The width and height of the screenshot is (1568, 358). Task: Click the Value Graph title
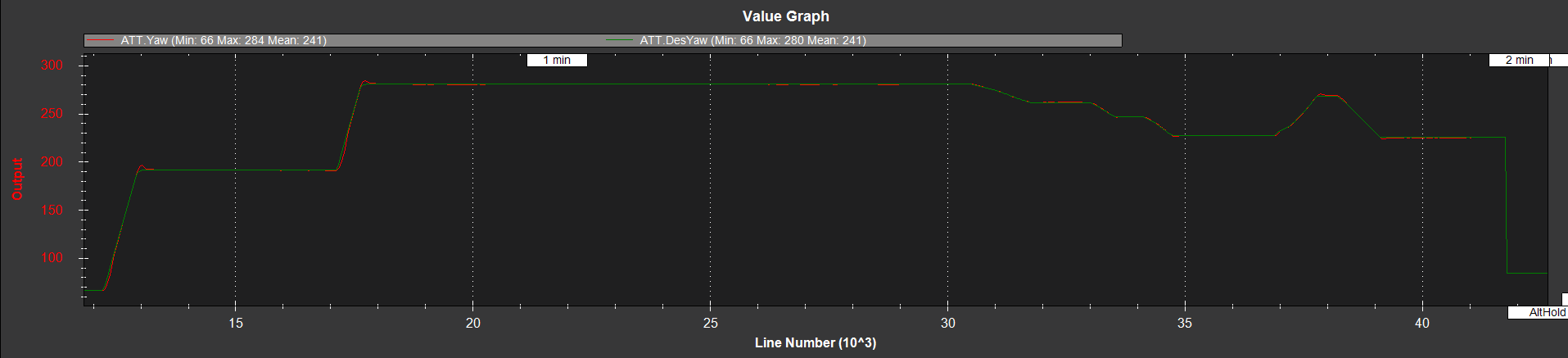click(x=786, y=16)
